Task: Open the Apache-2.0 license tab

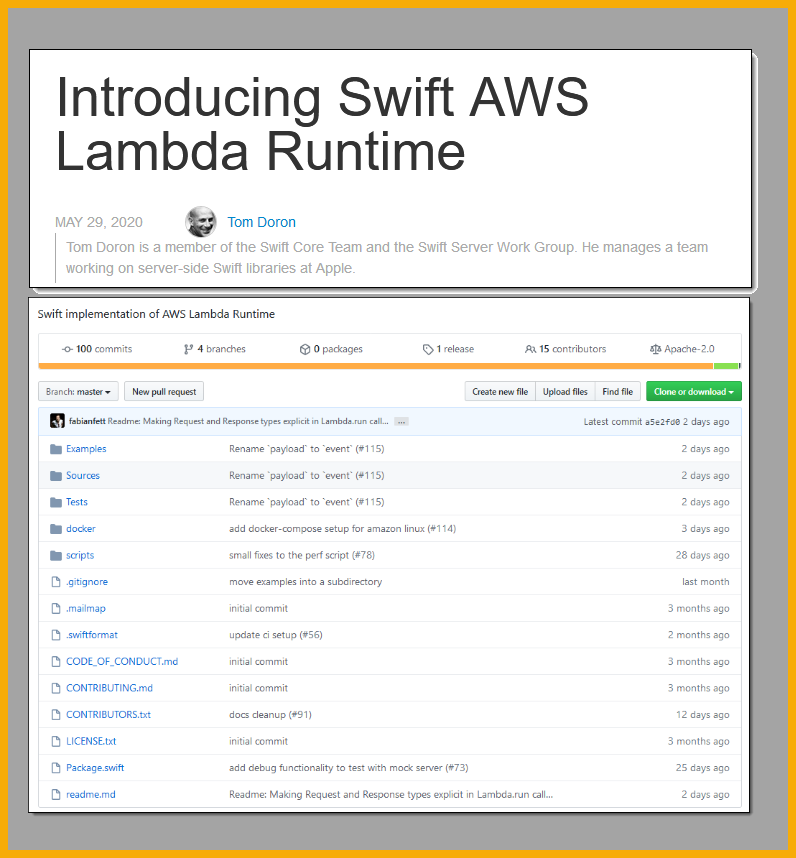Action: [682, 349]
